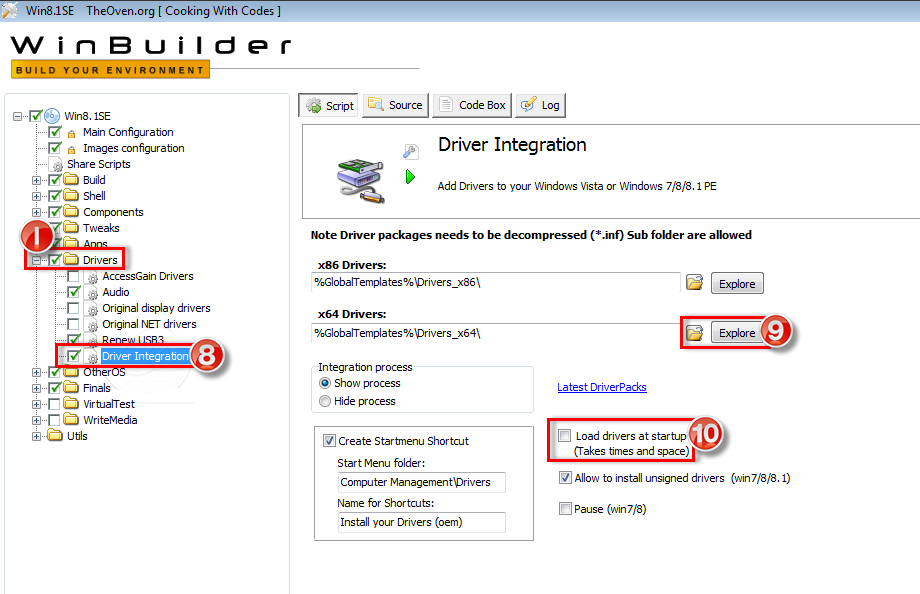Select Driver Integration in the tree
This screenshot has height=594, width=920.
[145, 356]
